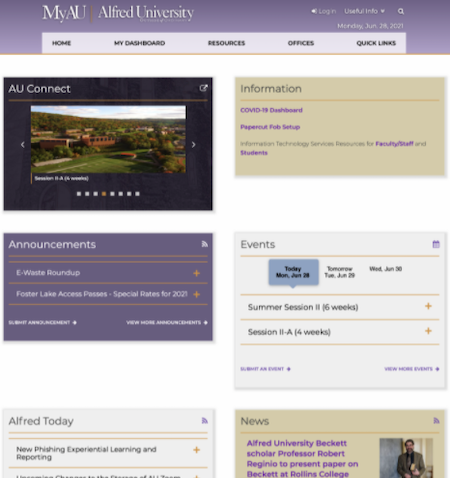
Task: Open the Beckett scholar Robert Reginio news headline
Action: coord(303,459)
